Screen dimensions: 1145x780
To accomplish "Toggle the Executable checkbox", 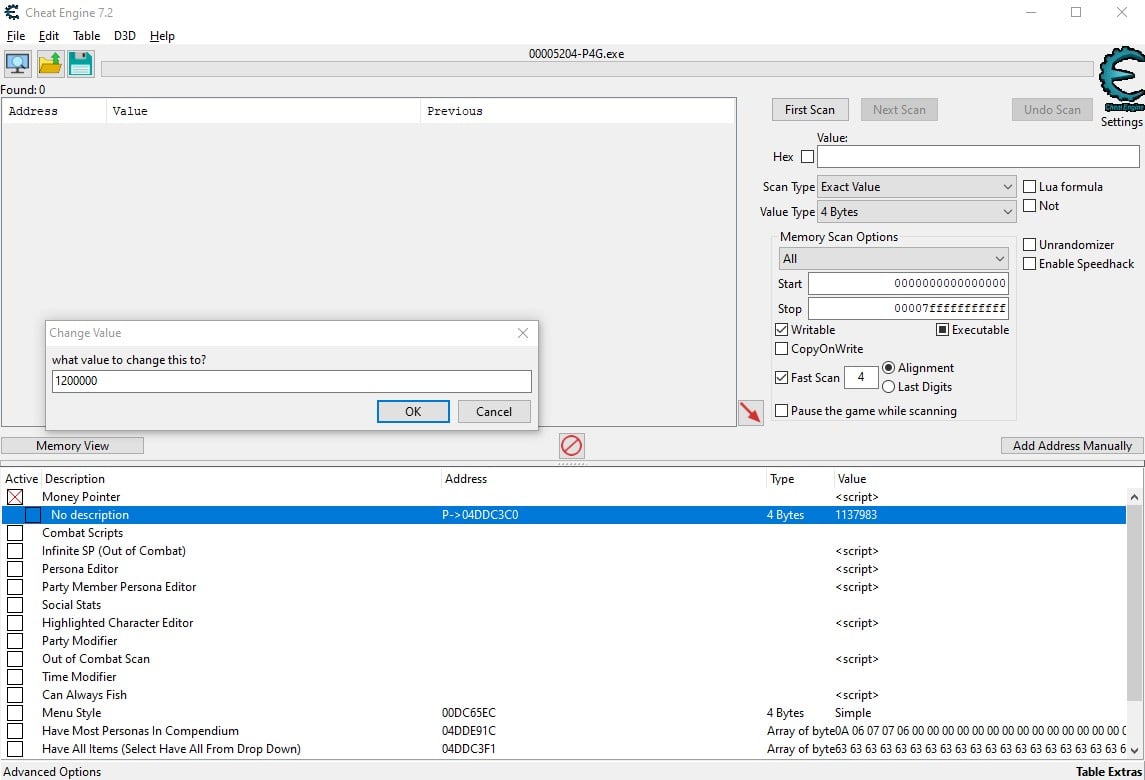I will coord(943,329).
